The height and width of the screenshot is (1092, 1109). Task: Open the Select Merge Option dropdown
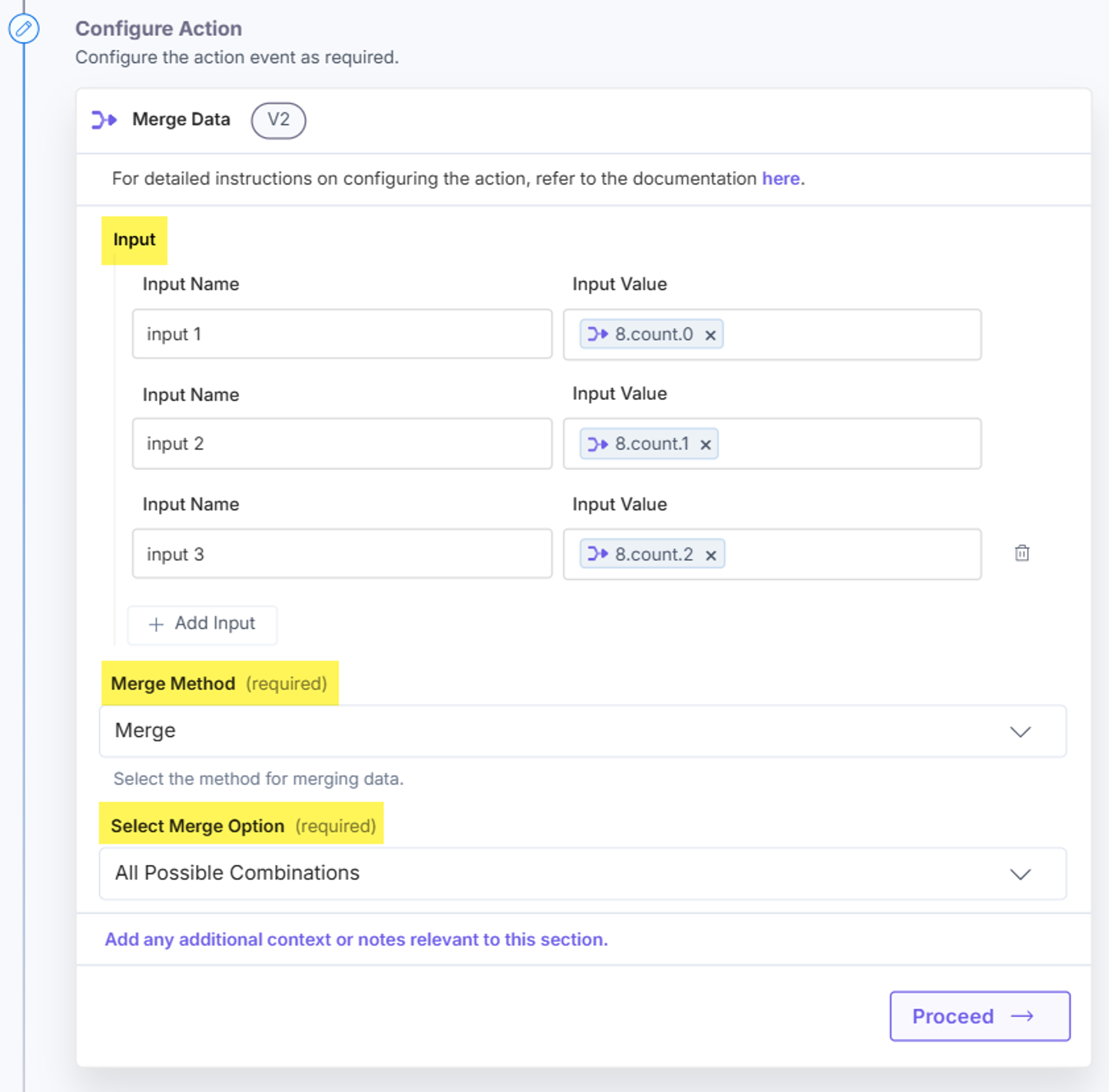583,874
